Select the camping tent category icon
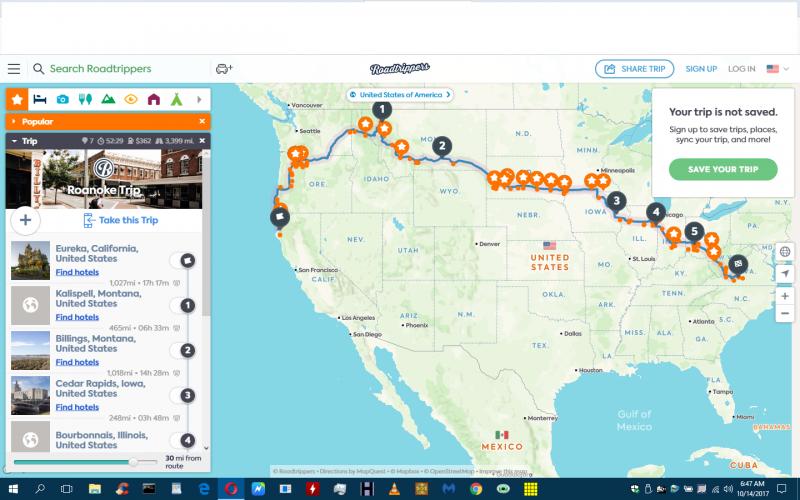The image size is (800, 500). [x=176, y=99]
